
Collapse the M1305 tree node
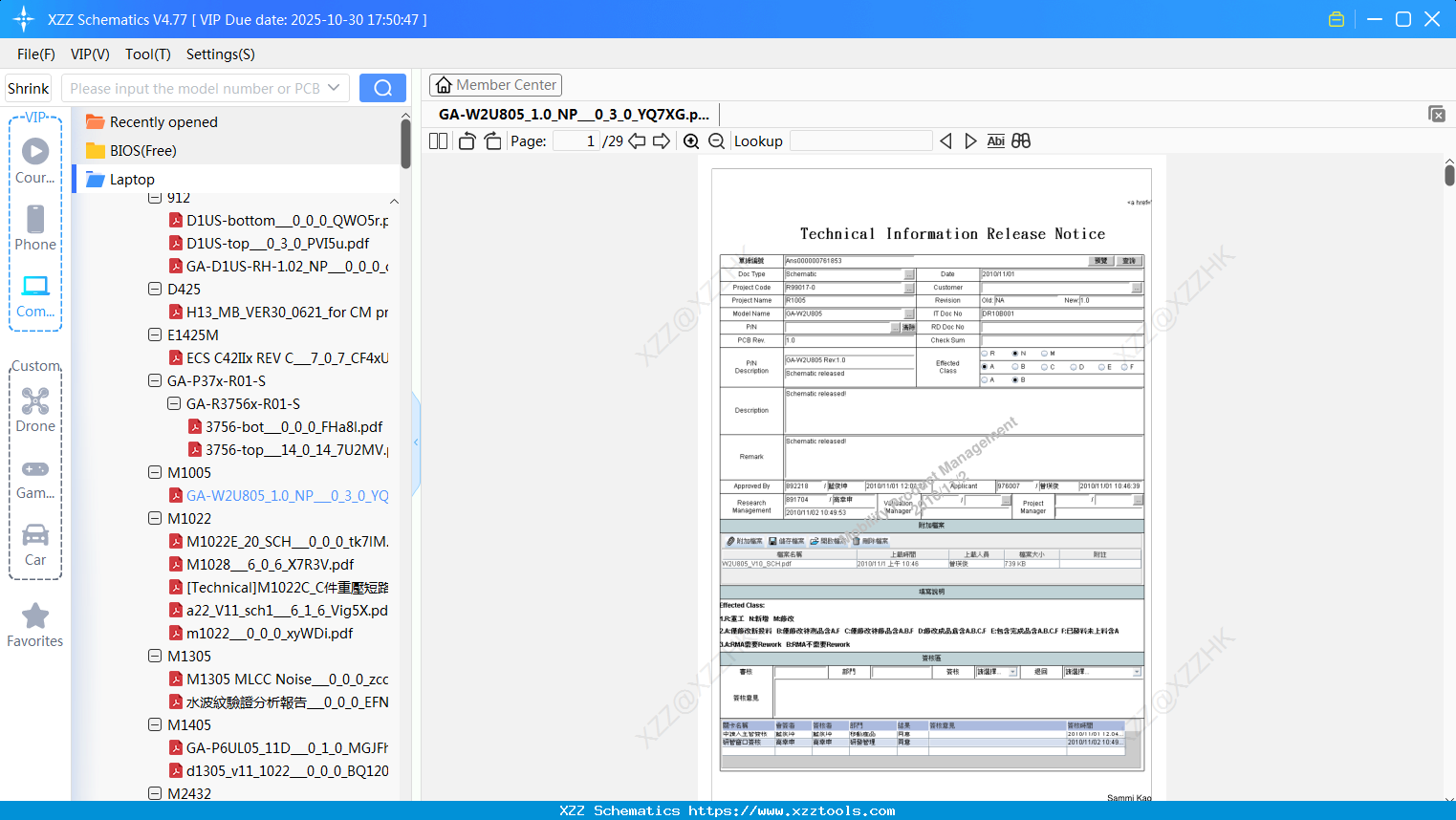(x=155, y=656)
